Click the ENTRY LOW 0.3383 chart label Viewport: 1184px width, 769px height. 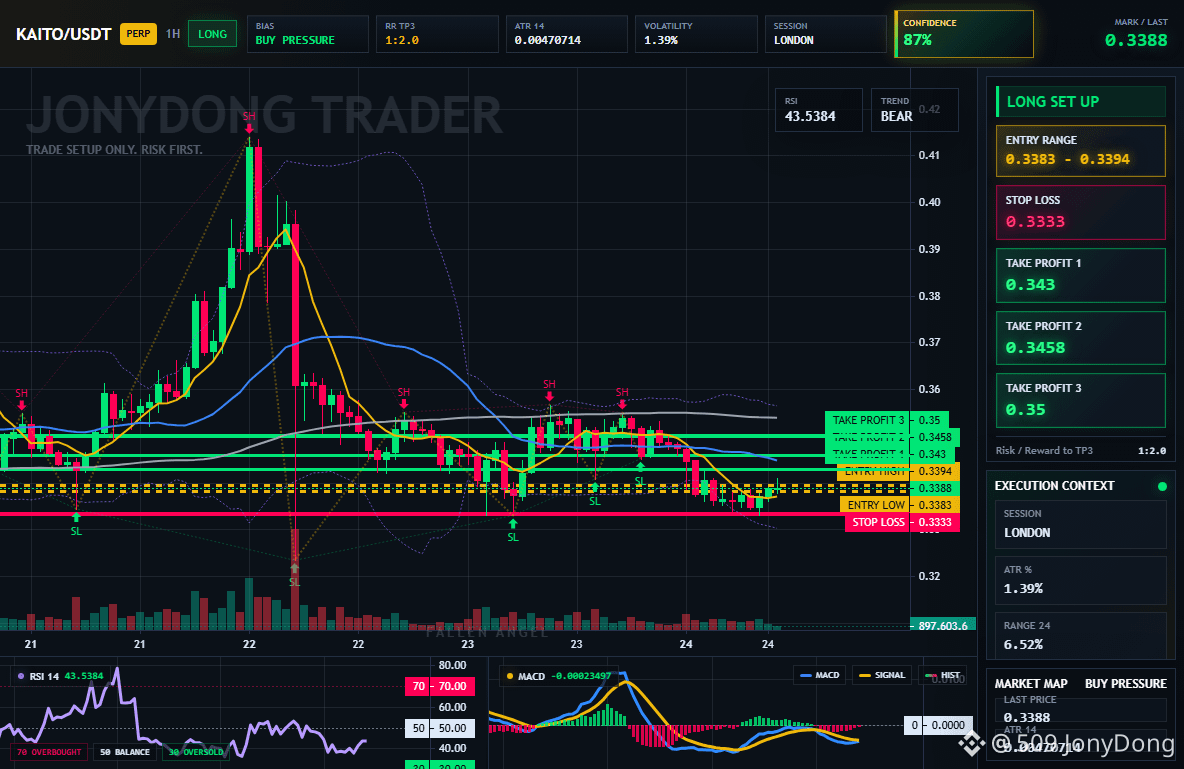click(x=876, y=505)
